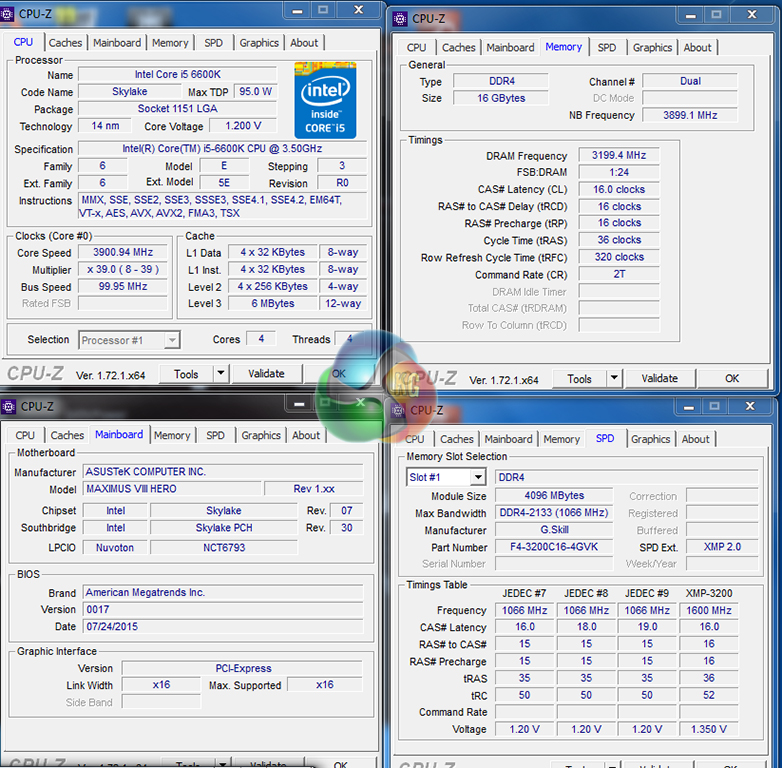Click the CPU-Z icon in the SPD window title bar
This screenshot has width=782, height=768.
pos(400,410)
